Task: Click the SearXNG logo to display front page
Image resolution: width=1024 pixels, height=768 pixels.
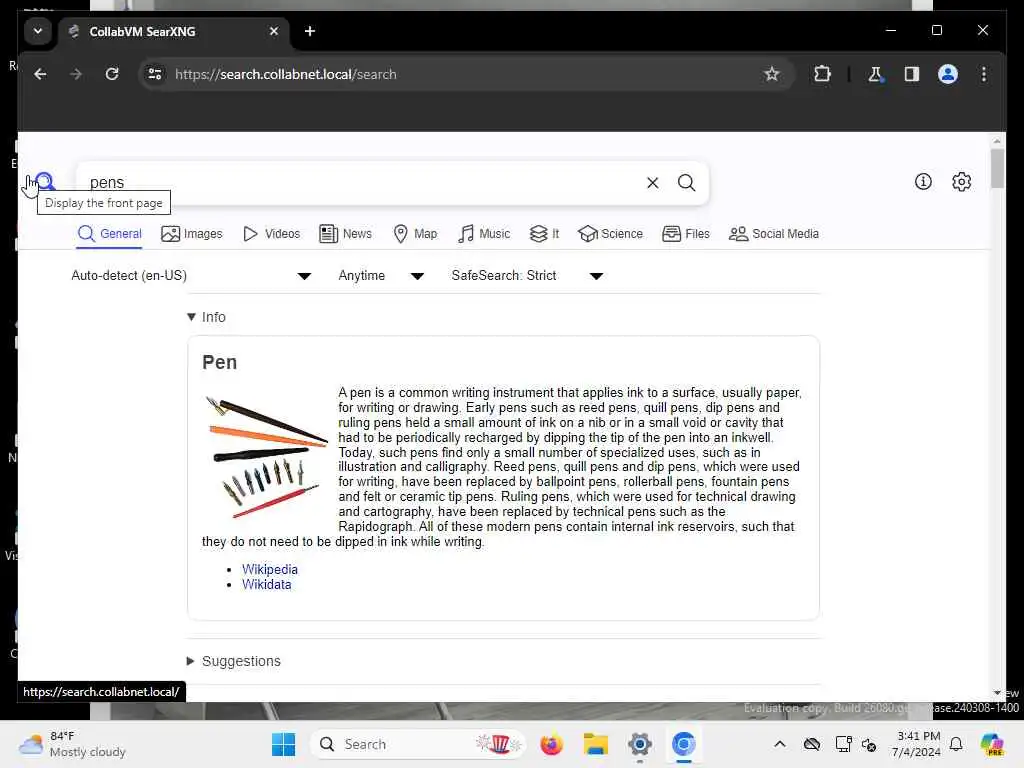Action: click(x=45, y=181)
